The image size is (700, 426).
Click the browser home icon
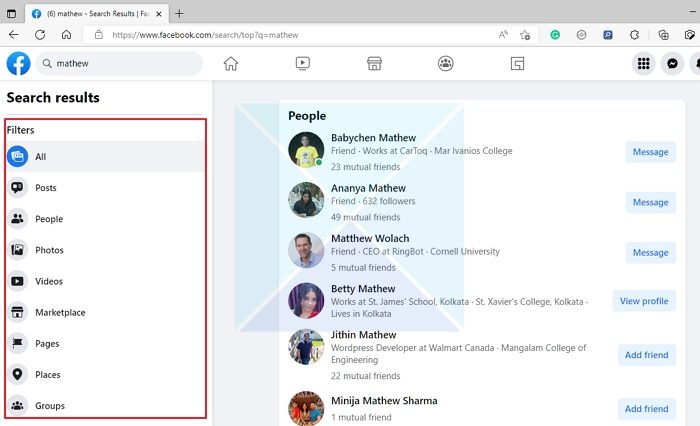pyautogui.click(x=66, y=35)
